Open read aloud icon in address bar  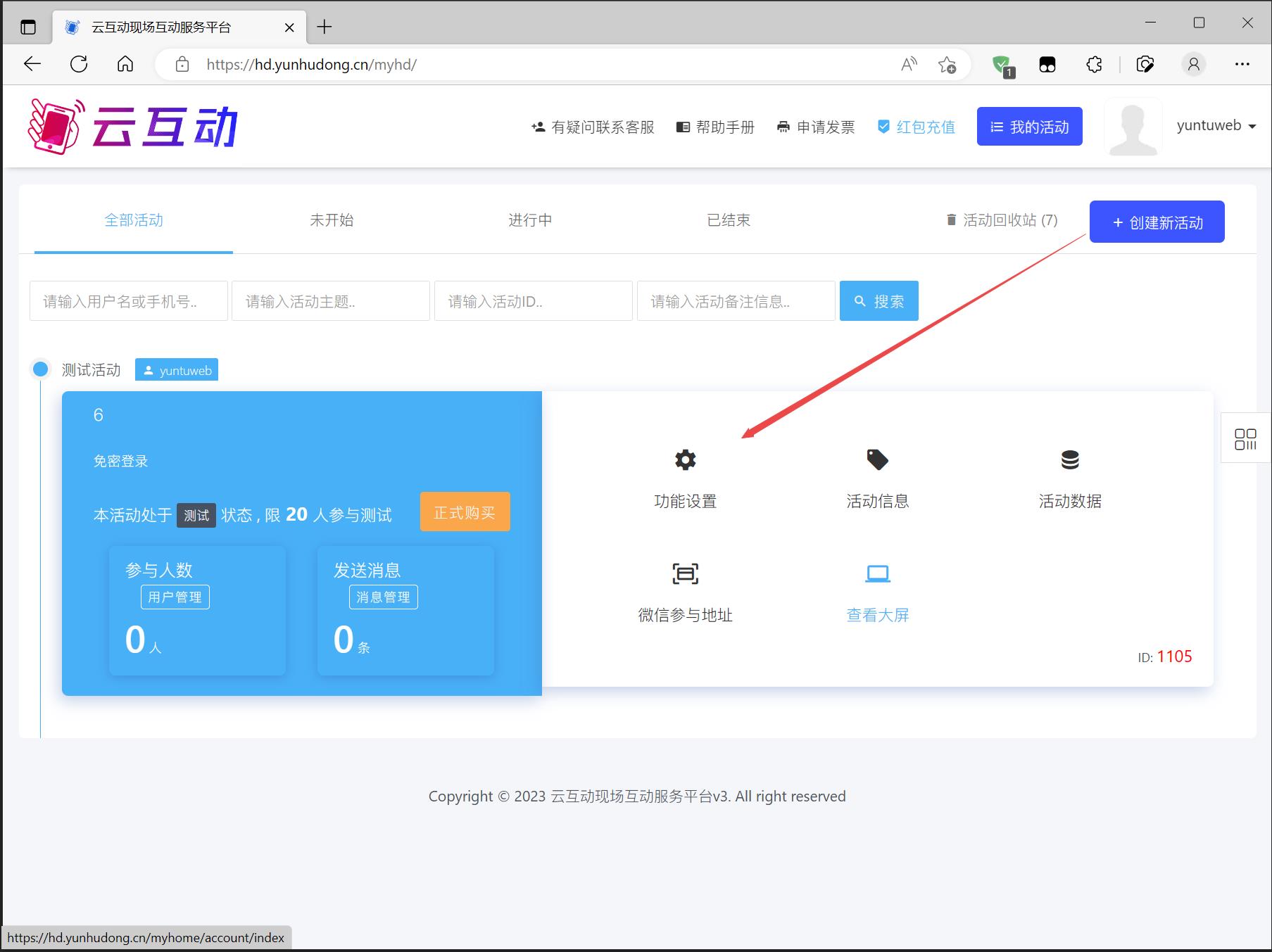tap(909, 64)
